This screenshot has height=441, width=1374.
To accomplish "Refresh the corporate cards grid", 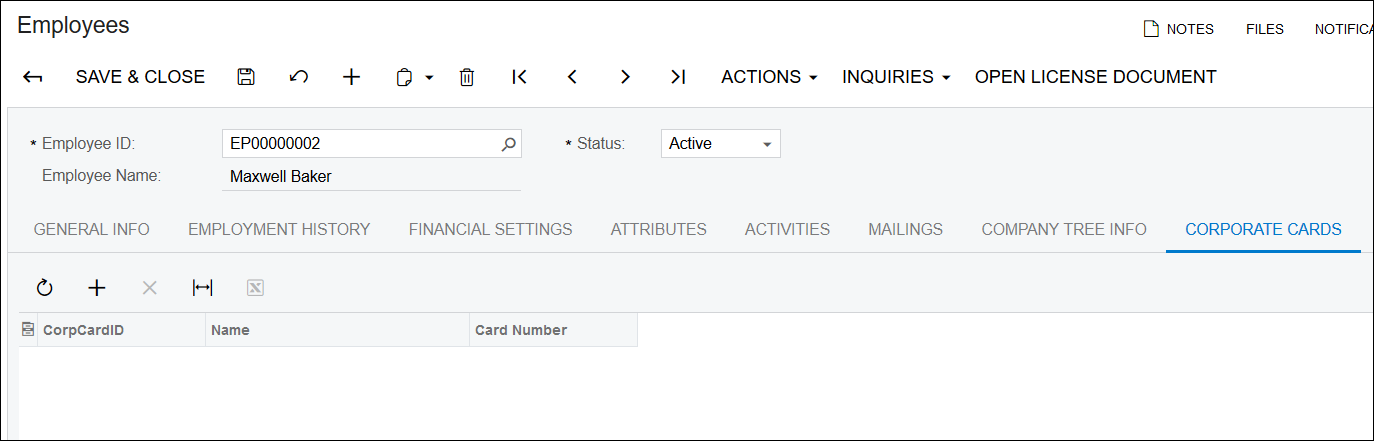I will [x=44, y=288].
